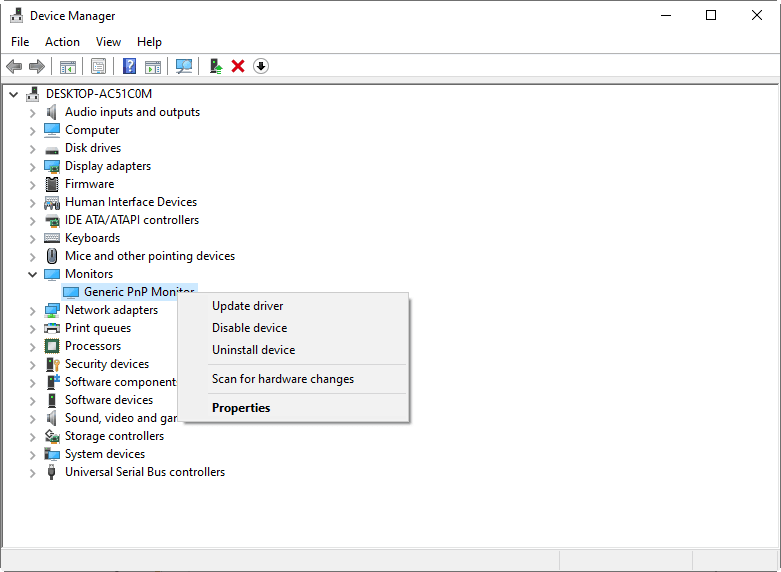The height and width of the screenshot is (572, 781).
Task: Click the IDE ATA/ATAPI controllers icon
Action: pos(52,220)
